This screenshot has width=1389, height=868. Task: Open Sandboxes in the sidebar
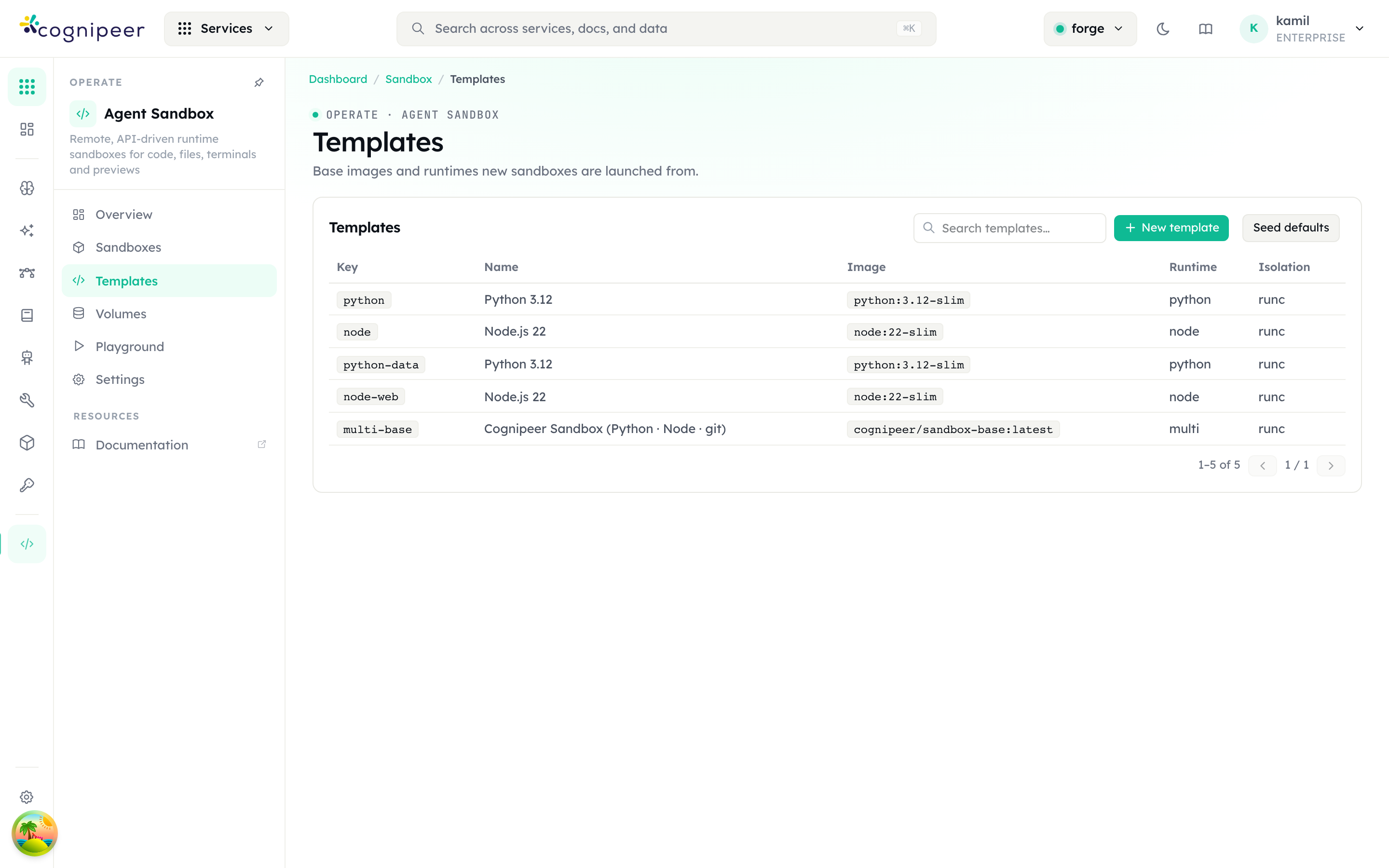(x=169, y=247)
